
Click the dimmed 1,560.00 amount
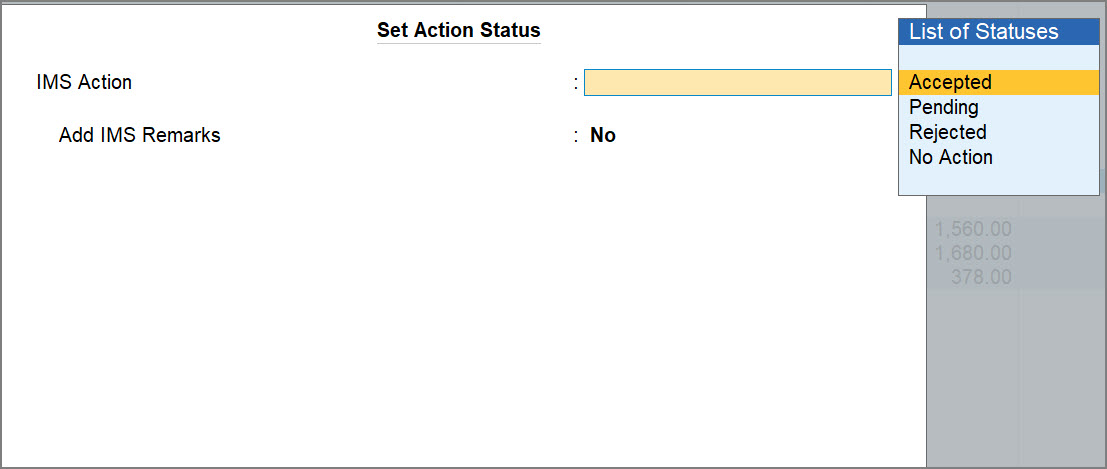[x=972, y=230]
